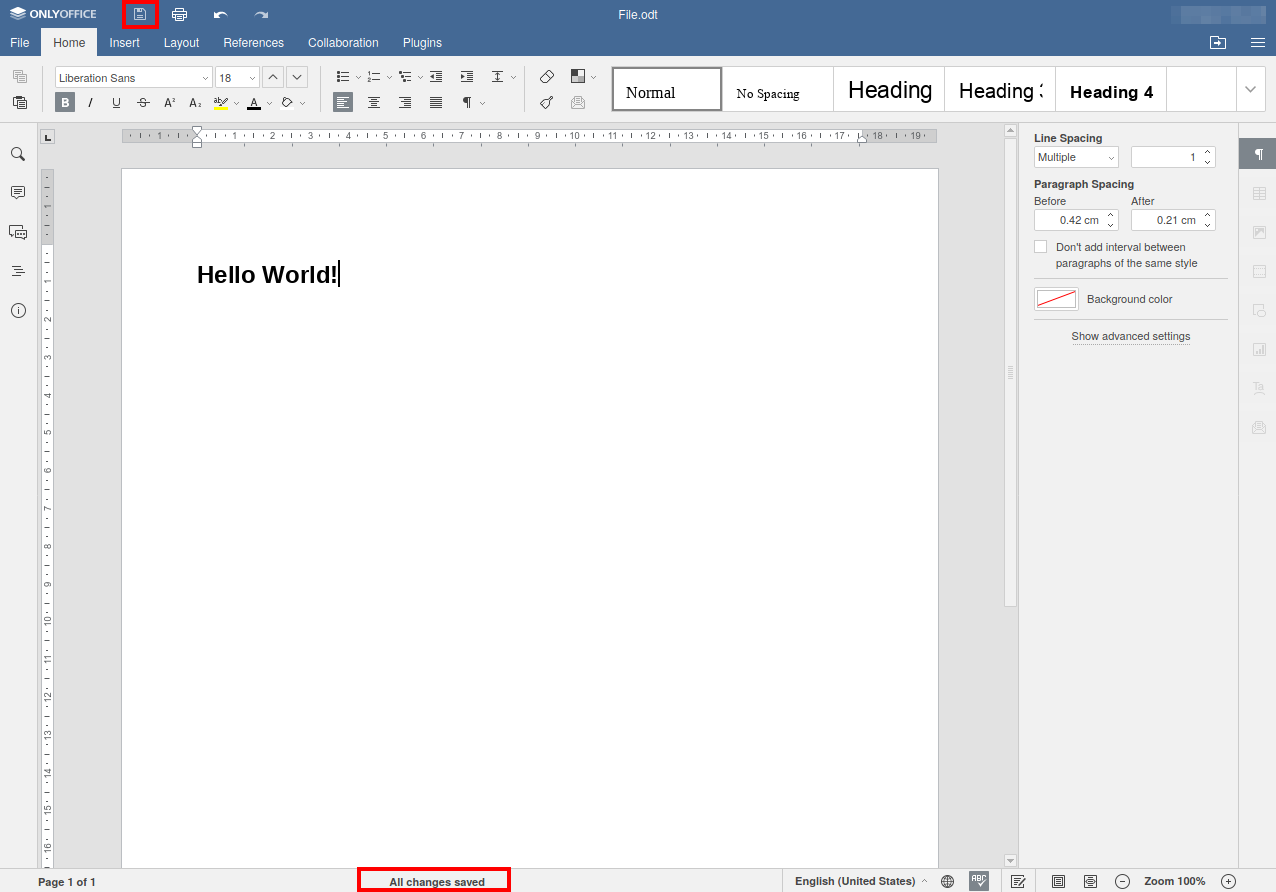Image resolution: width=1276 pixels, height=892 pixels.
Task: Click the Copy style paintbrush icon
Action: pyautogui.click(x=547, y=102)
